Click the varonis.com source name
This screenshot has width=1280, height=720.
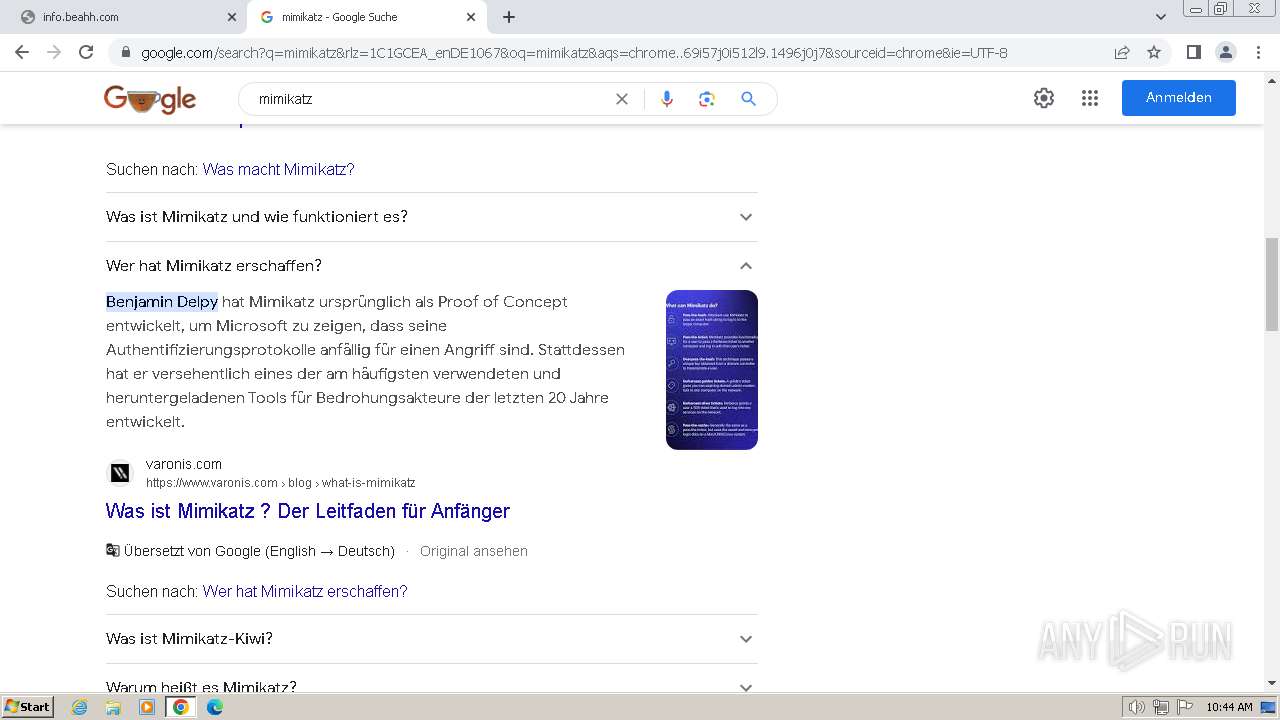[x=184, y=464]
